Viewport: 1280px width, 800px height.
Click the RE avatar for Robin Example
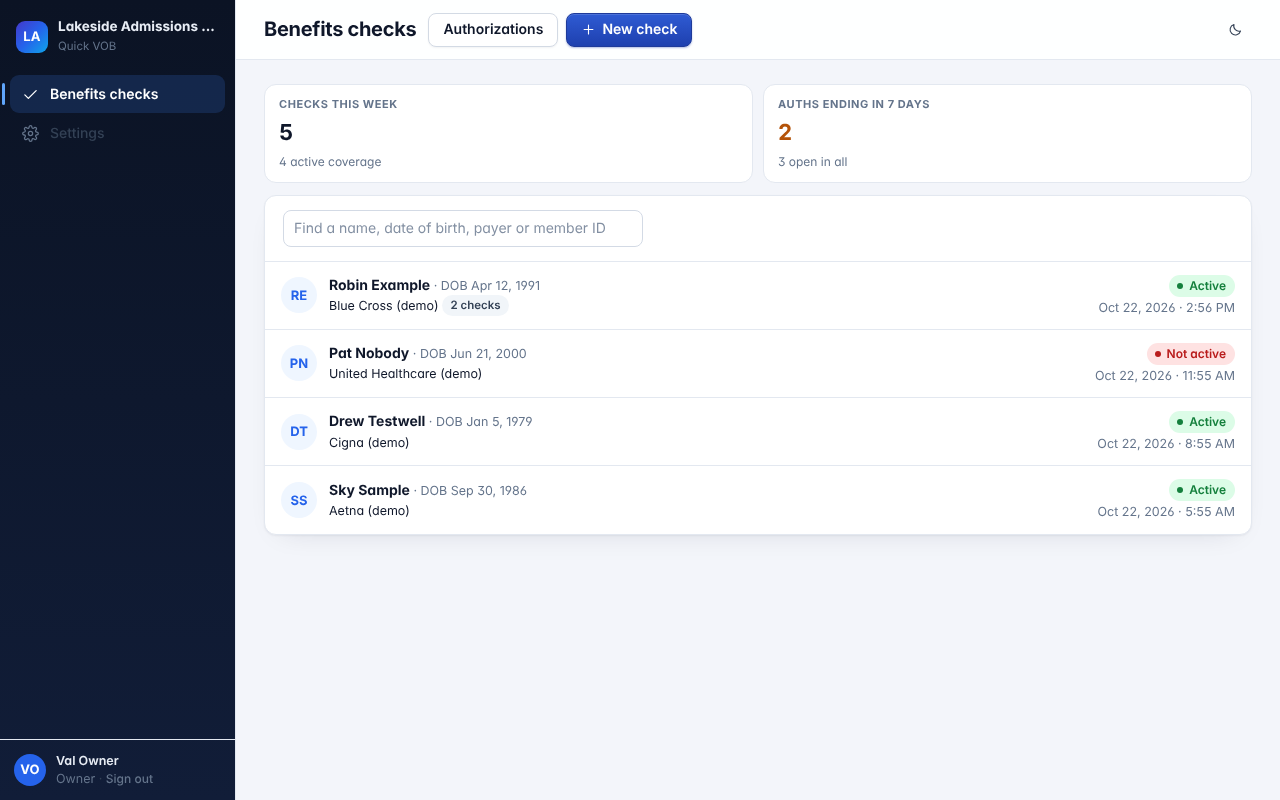(x=299, y=295)
